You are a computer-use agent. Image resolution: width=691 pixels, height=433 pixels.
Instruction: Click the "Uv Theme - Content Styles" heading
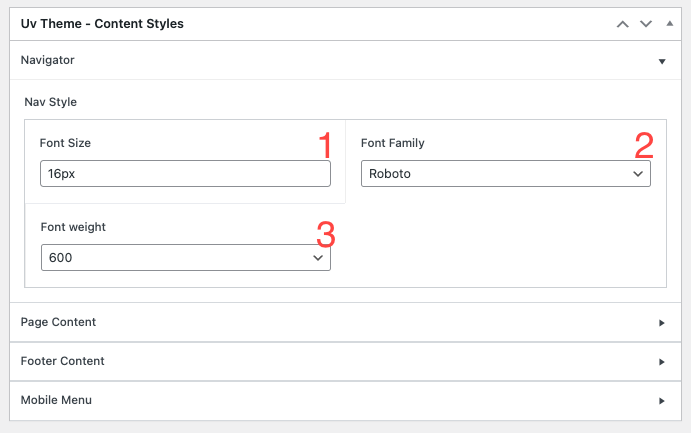102,23
